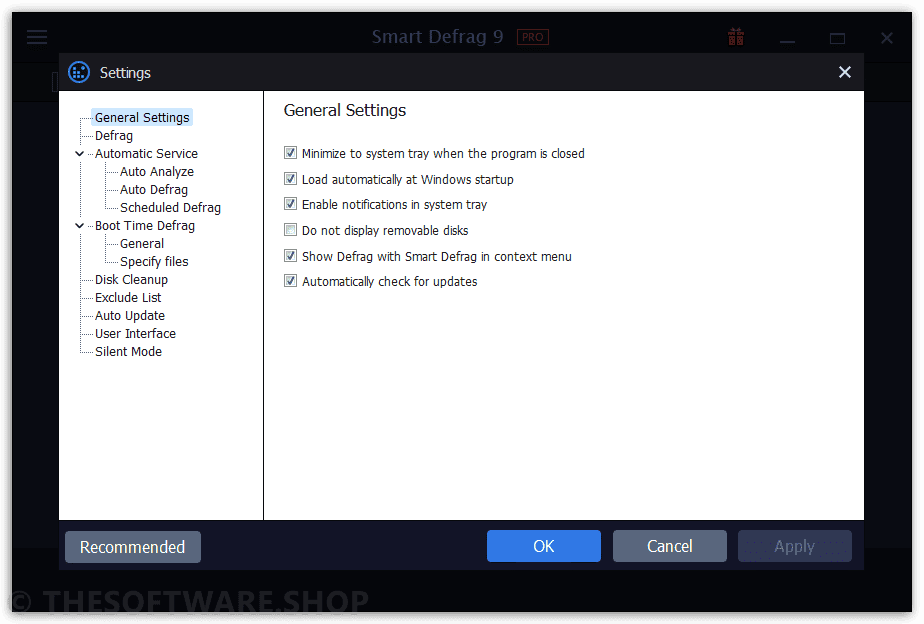Open User Interface settings
Image resolution: width=924 pixels, height=624 pixels.
click(135, 334)
